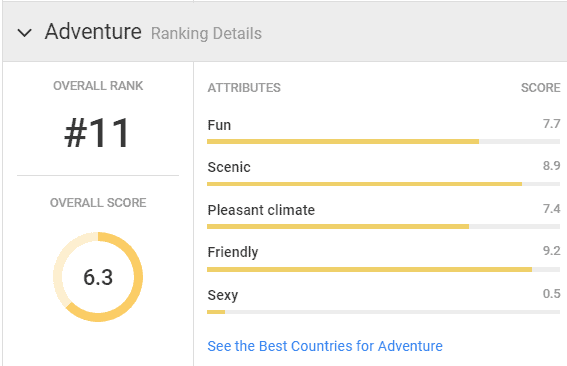Click the Friendly attribute score bar

click(x=383, y=269)
